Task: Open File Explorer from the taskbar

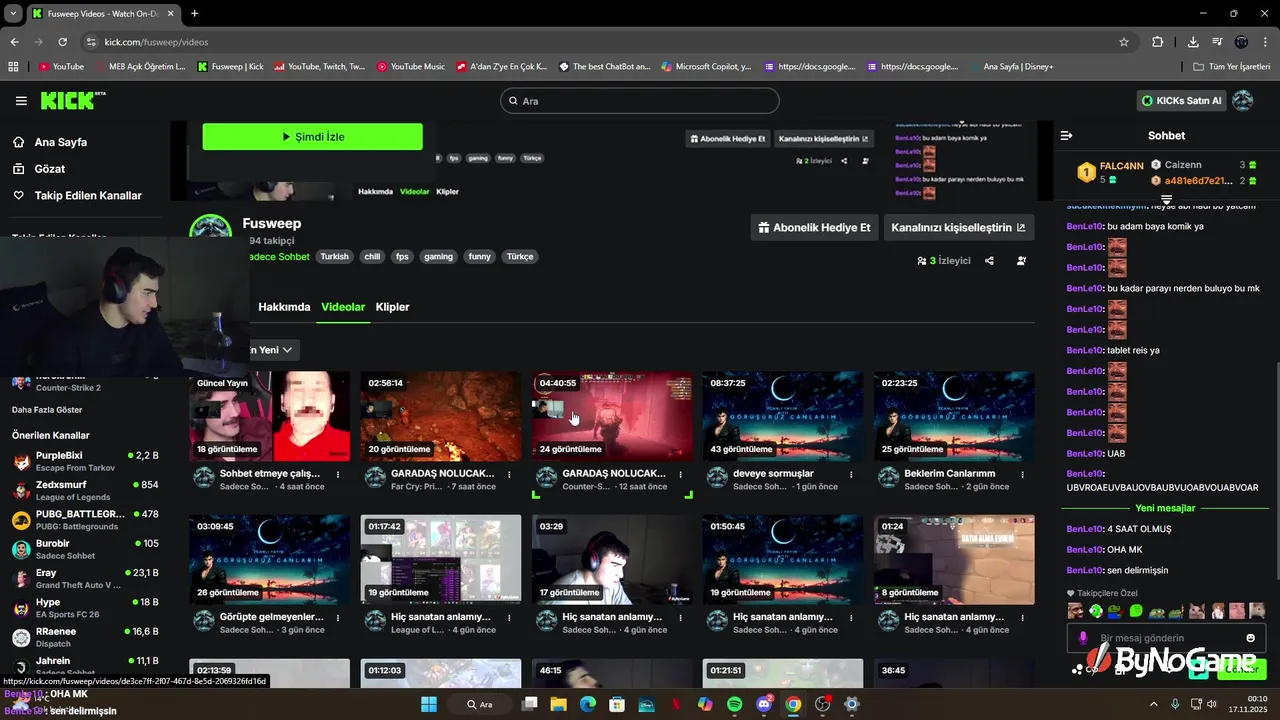Action: (559, 704)
